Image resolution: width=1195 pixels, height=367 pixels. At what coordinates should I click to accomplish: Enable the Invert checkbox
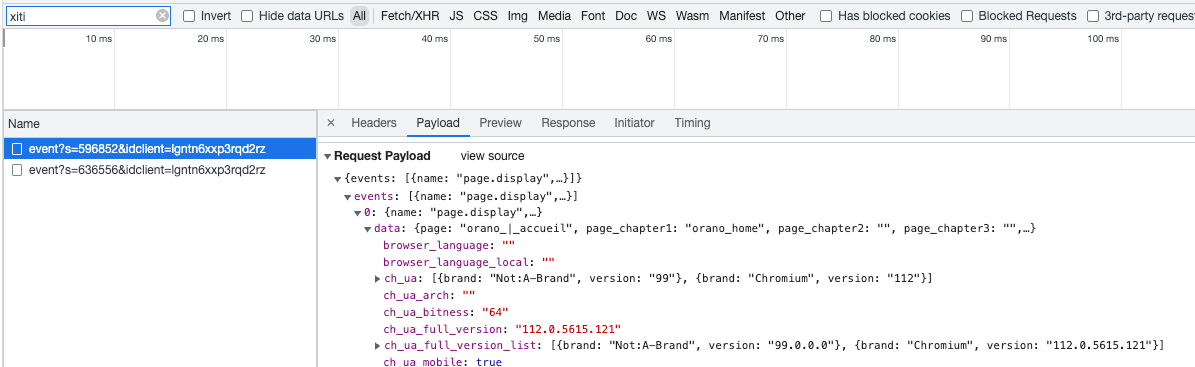tap(189, 15)
